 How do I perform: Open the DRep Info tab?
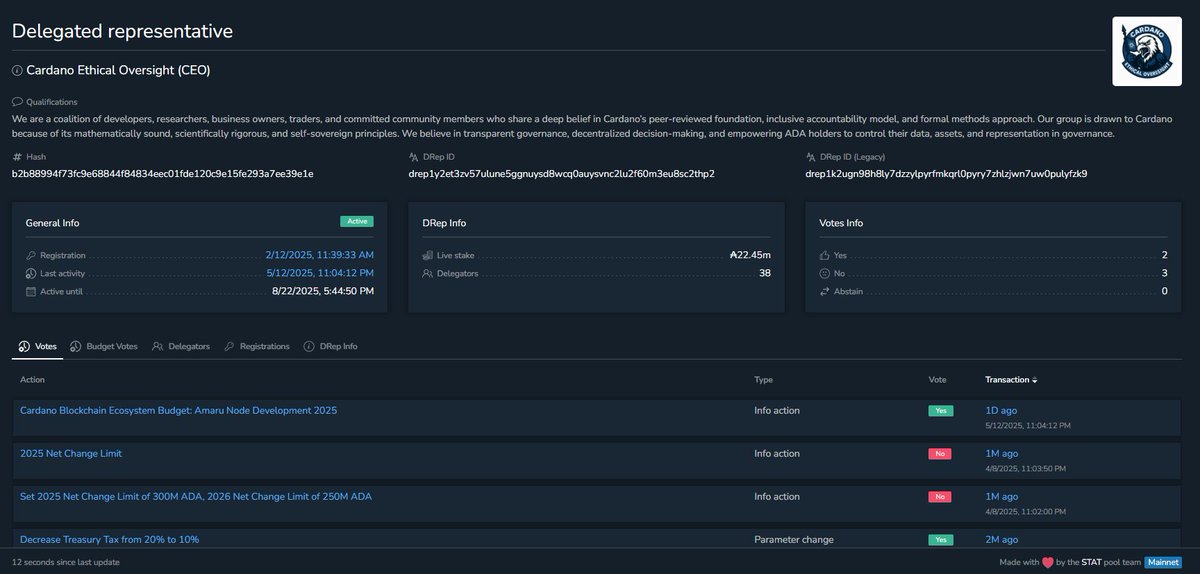(330, 346)
